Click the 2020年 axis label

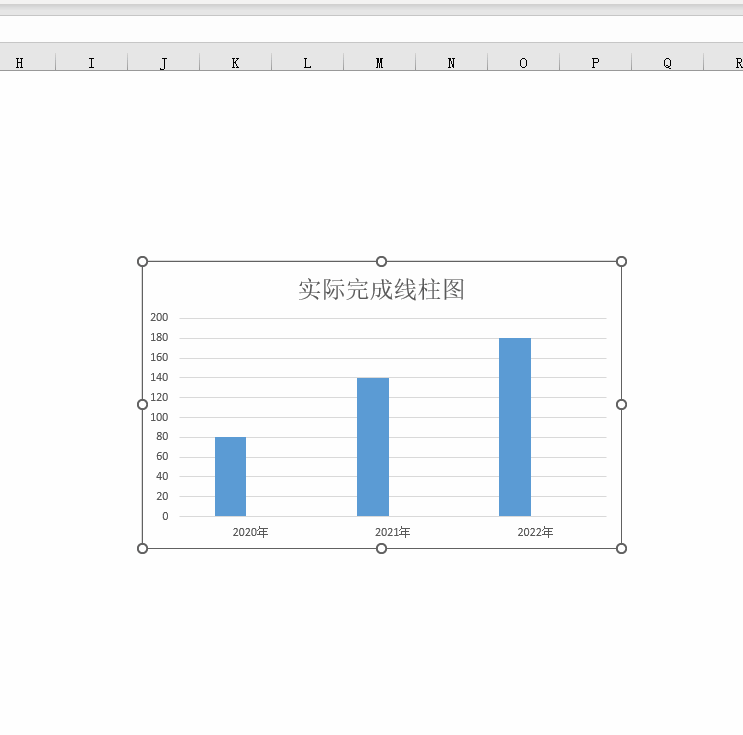coord(250,532)
